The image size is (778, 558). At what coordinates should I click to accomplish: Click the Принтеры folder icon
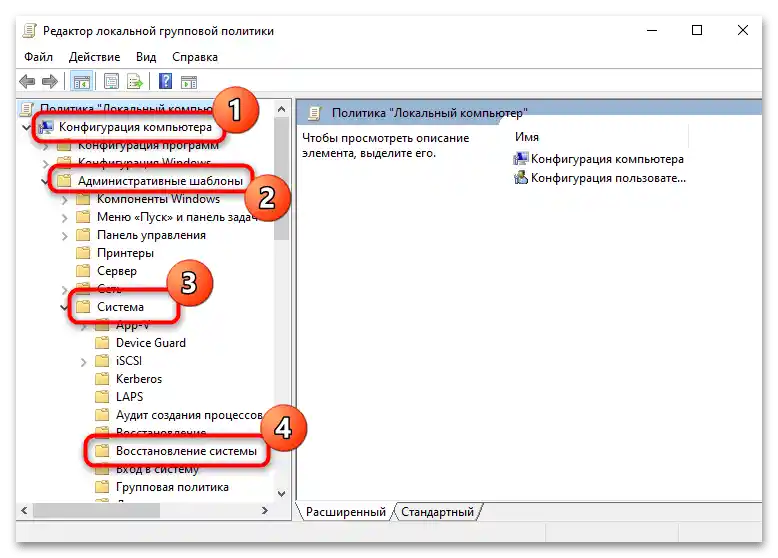click(83, 253)
